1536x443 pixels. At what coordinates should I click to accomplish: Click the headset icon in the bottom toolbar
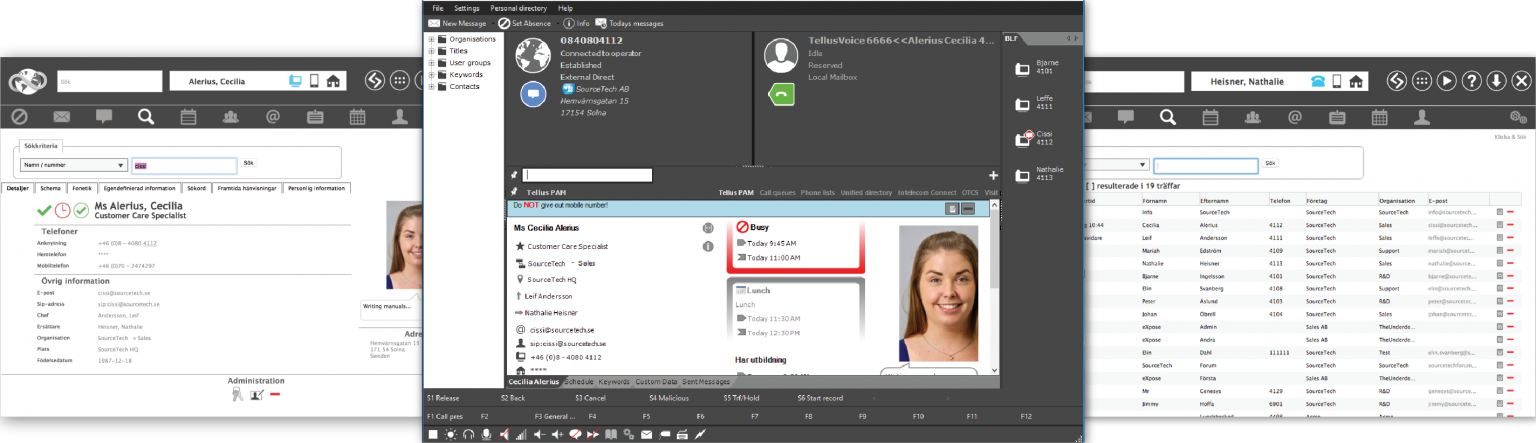click(469, 434)
